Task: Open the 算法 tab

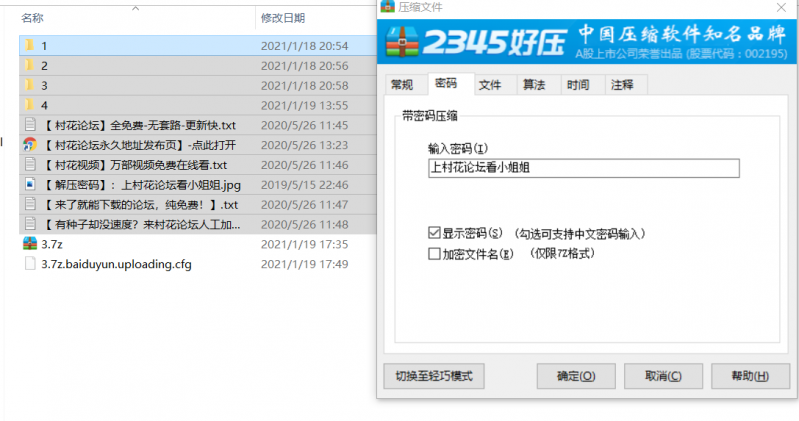Action: click(x=534, y=85)
